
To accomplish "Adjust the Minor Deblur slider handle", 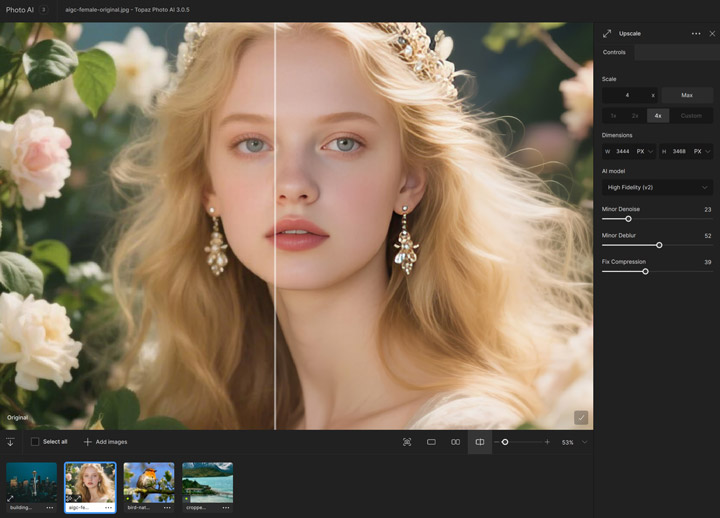I will 659,245.
